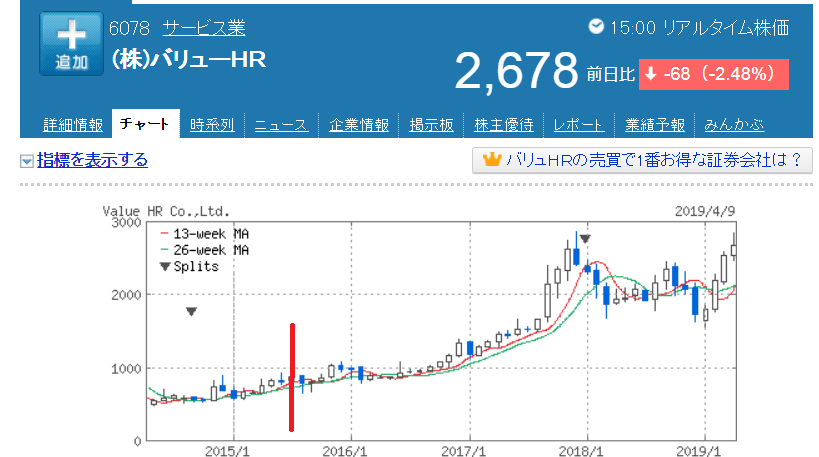Open the サービス業 sector link

(x=204, y=28)
